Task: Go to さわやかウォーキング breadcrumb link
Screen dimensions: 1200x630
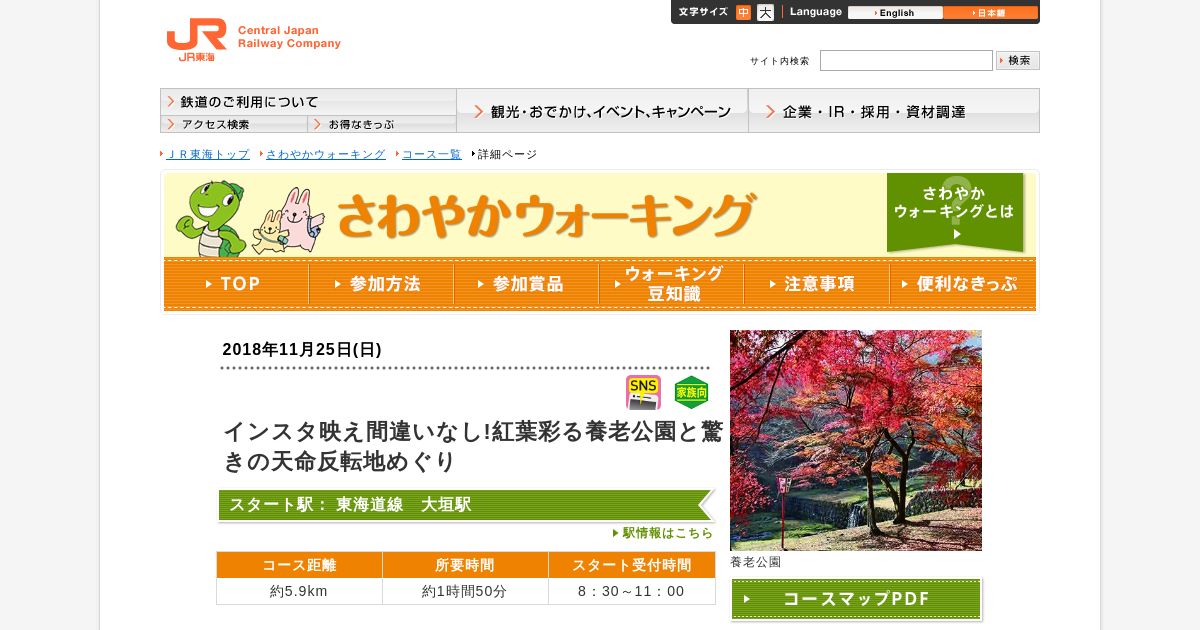Action: (x=325, y=154)
